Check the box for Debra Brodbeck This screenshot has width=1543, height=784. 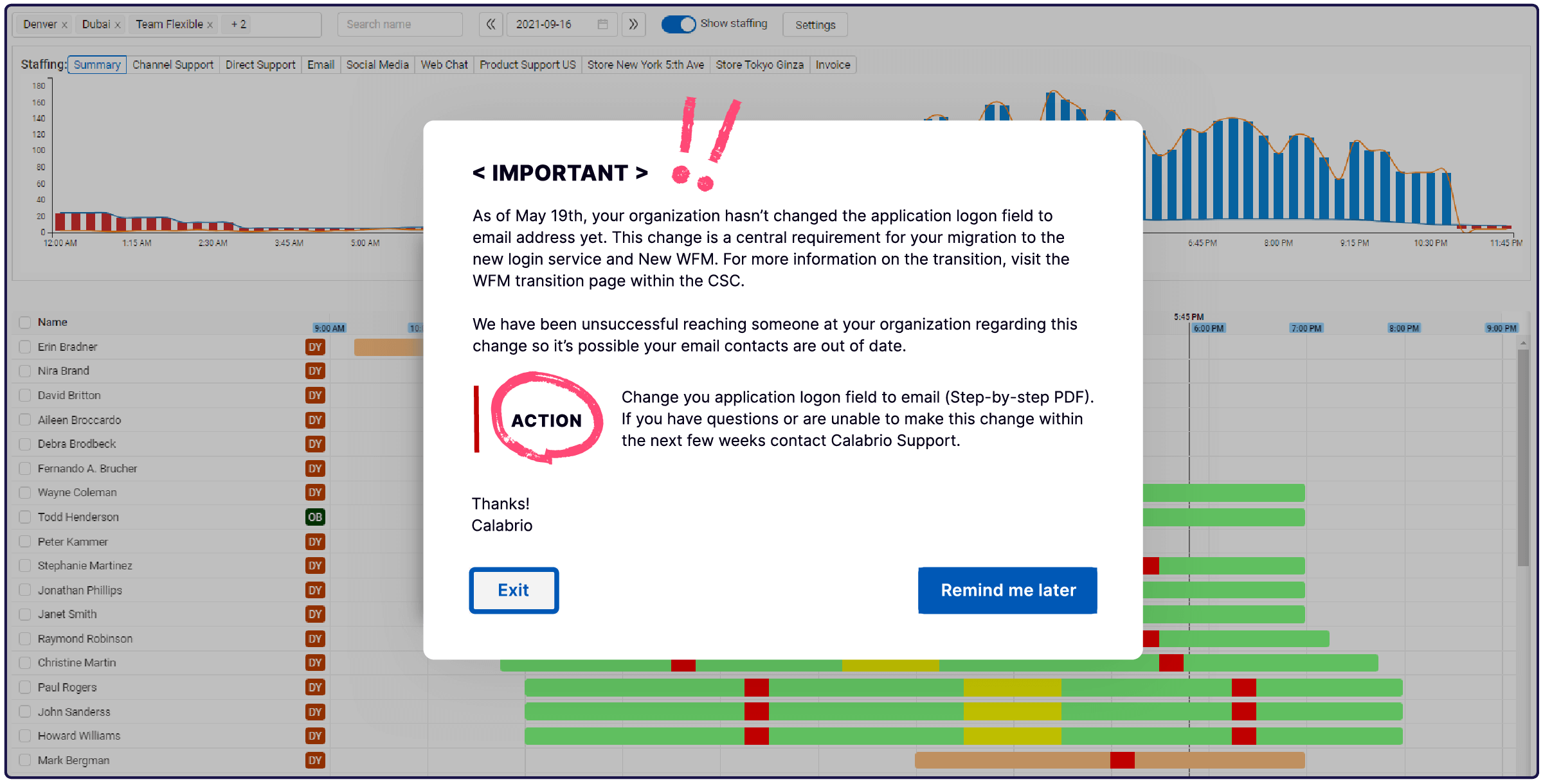click(25, 444)
